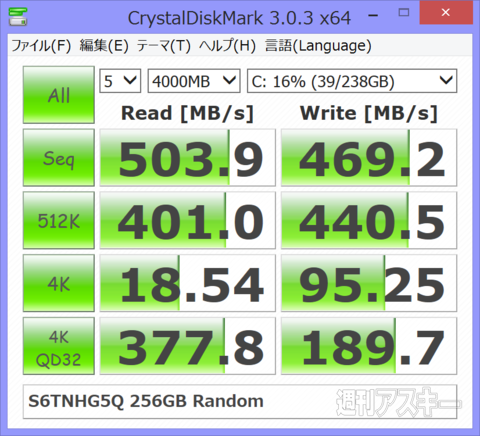Image resolution: width=480 pixels, height=436 pixels.
Task: Start the 512K benchmark test
Action: 59,220
